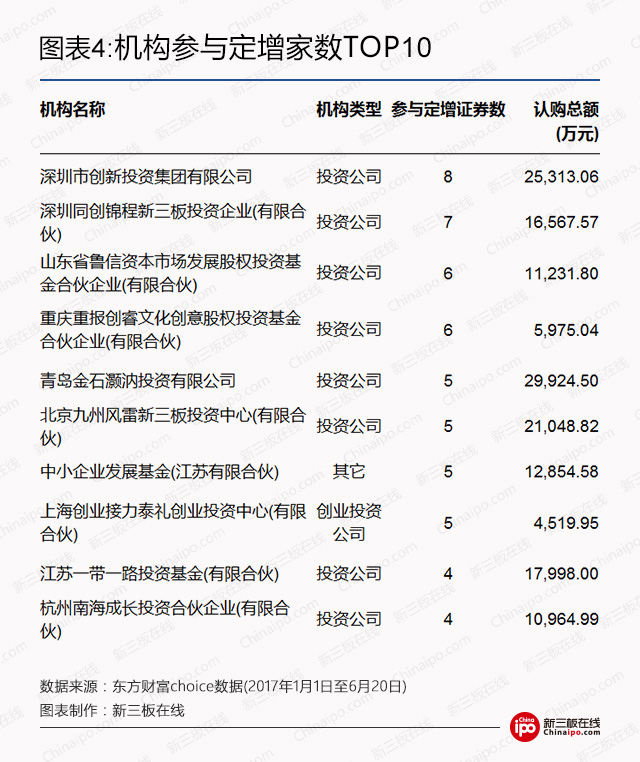Click the amount 12,854.58
Screen dimensions: 640x762
pos(561,472)
